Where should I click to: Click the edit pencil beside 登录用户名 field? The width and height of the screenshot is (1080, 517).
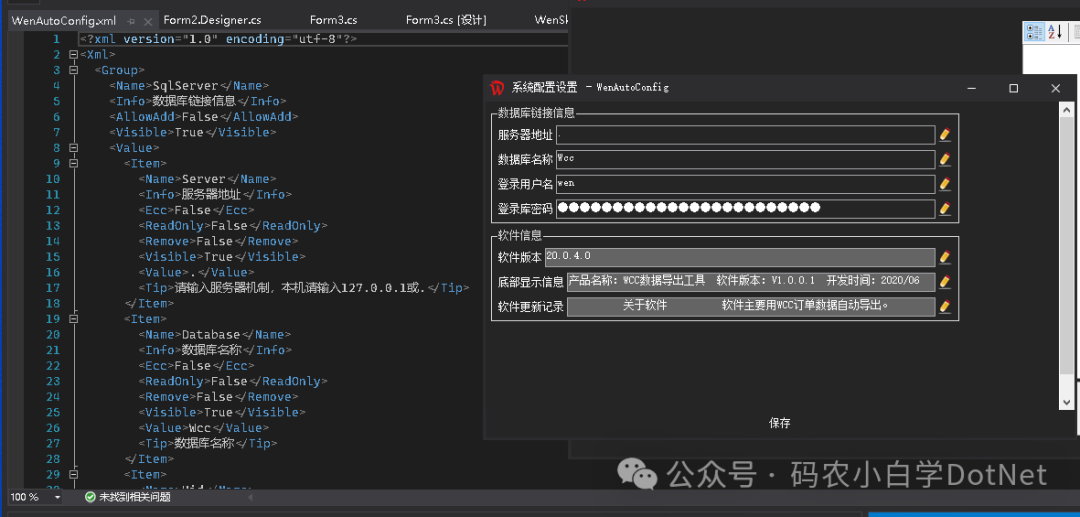[x=945, y=184]
